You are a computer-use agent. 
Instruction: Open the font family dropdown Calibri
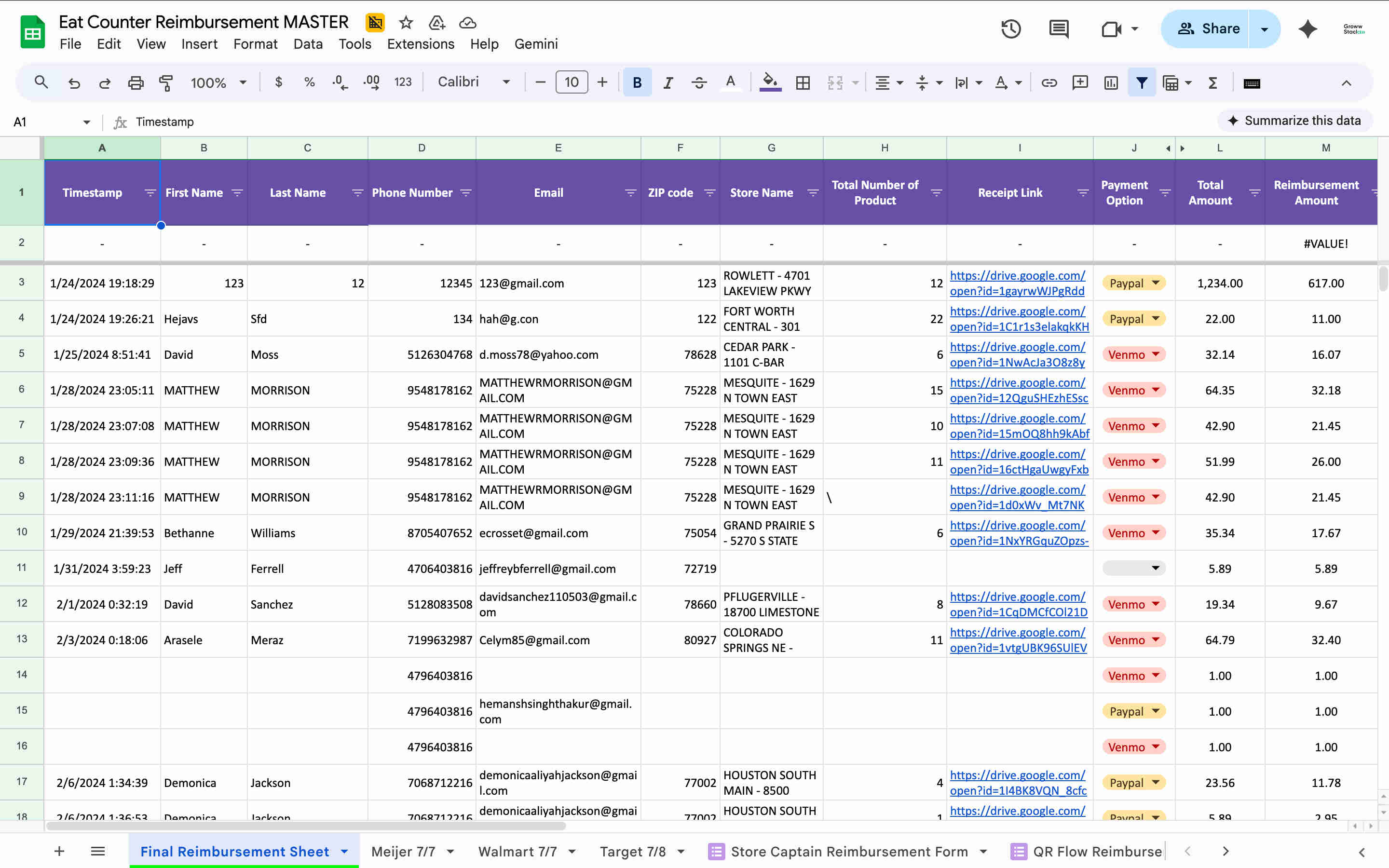pos(474,82)
